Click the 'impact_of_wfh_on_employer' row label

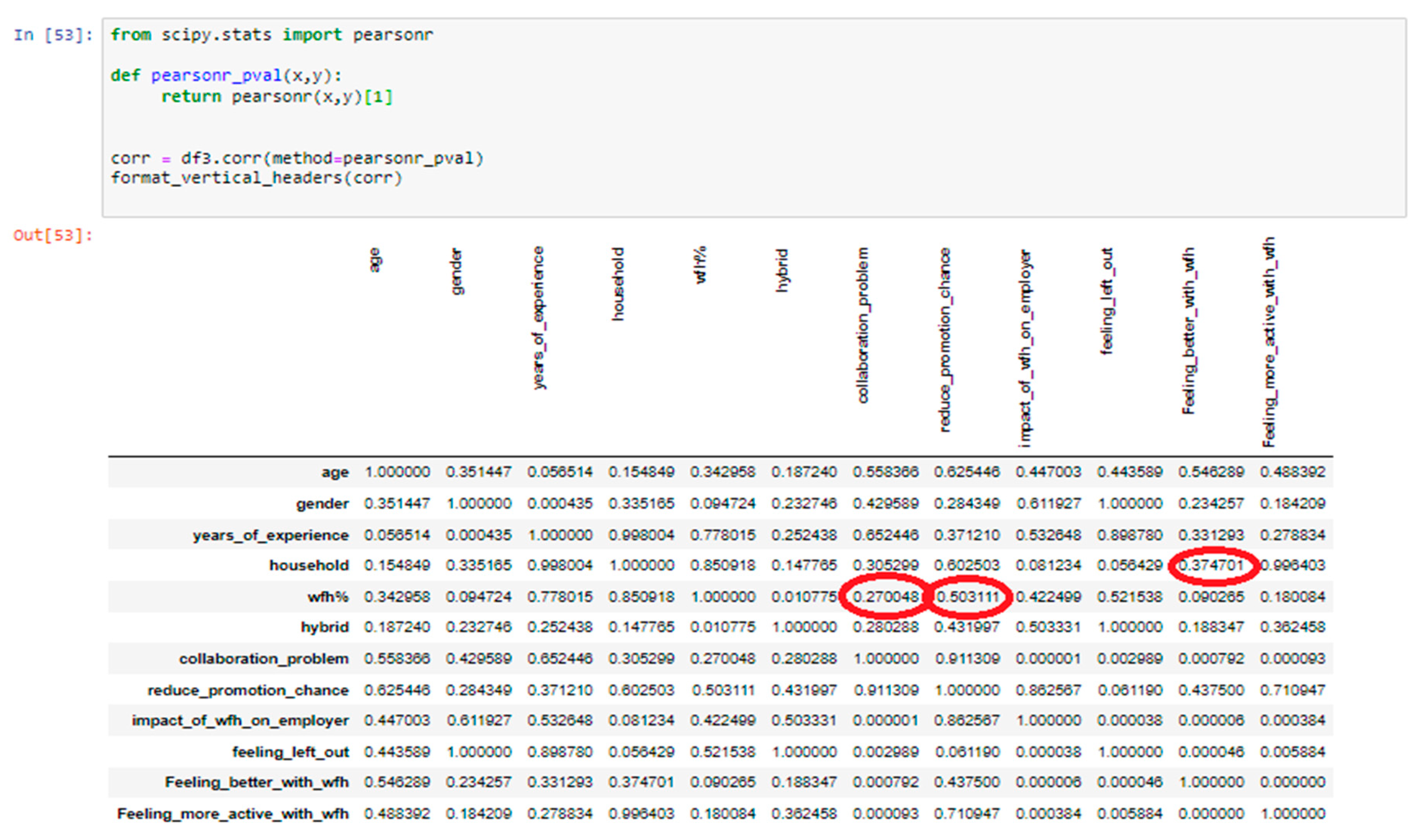[240, 720]
